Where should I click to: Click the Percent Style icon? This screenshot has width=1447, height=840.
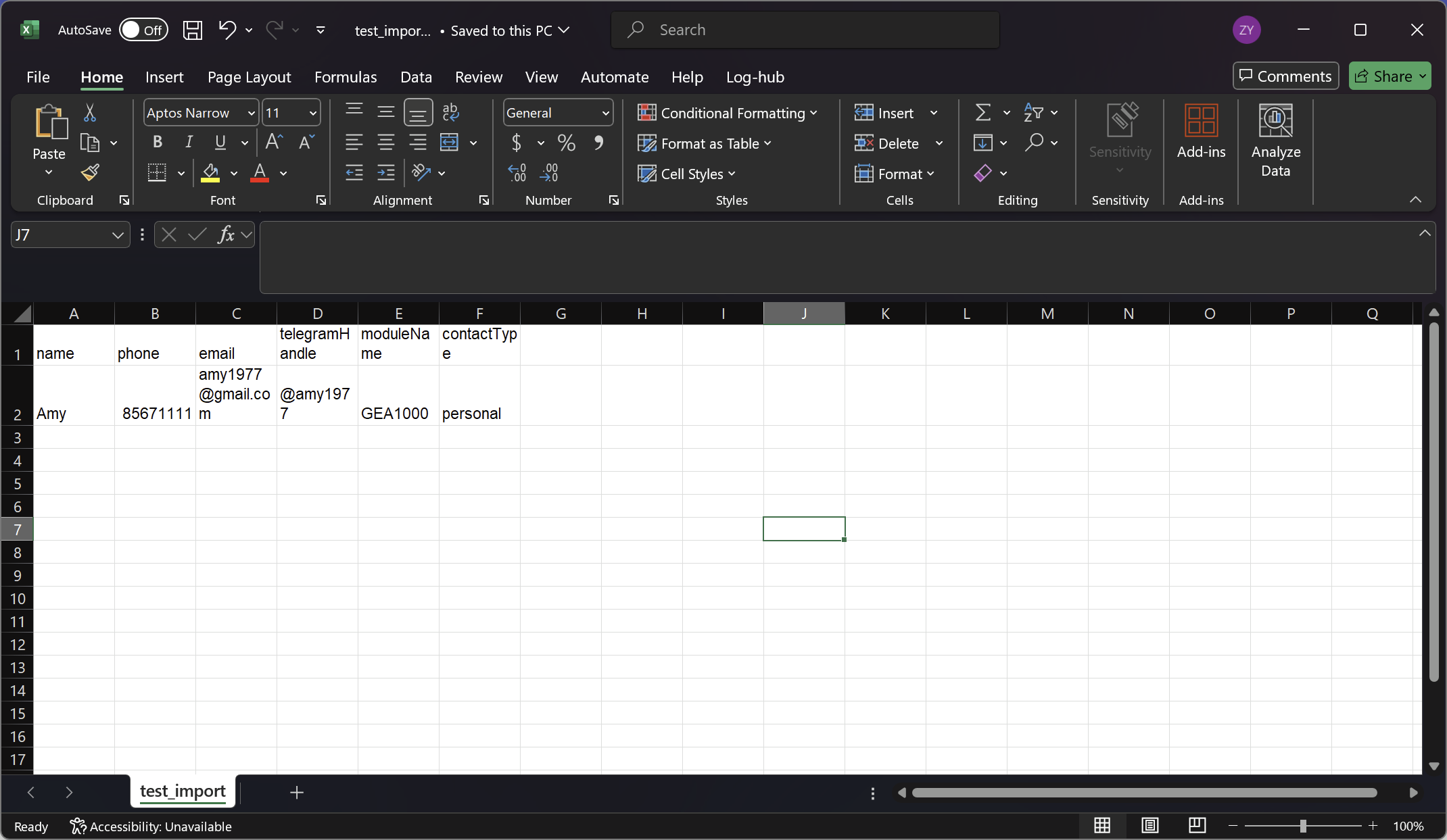[x=566, y=143]
